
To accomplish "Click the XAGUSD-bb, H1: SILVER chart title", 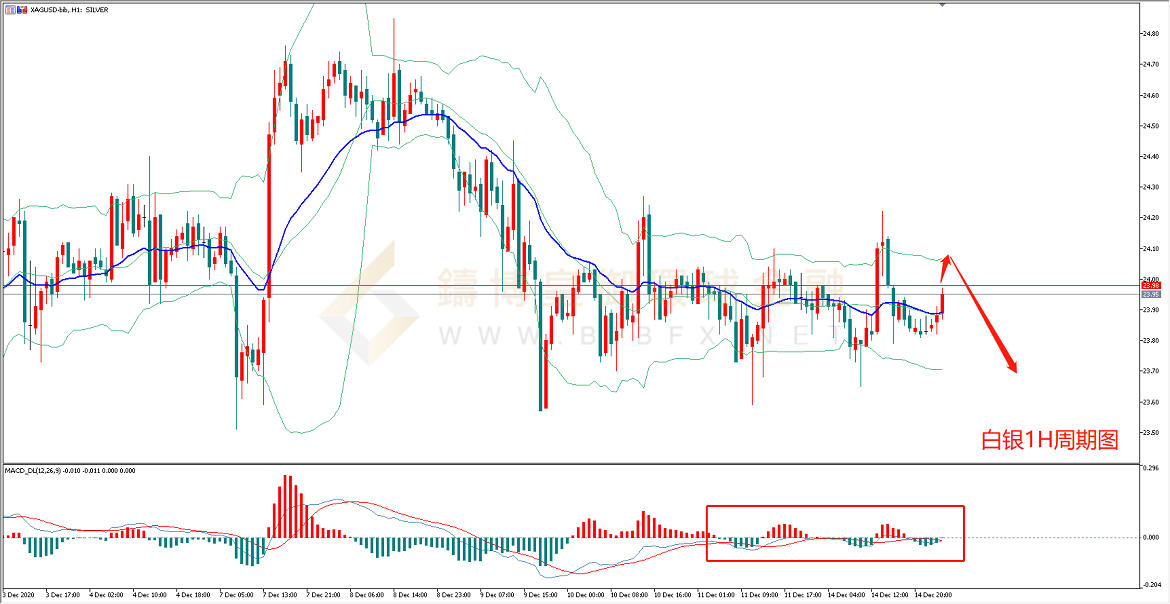I will 60,9.
